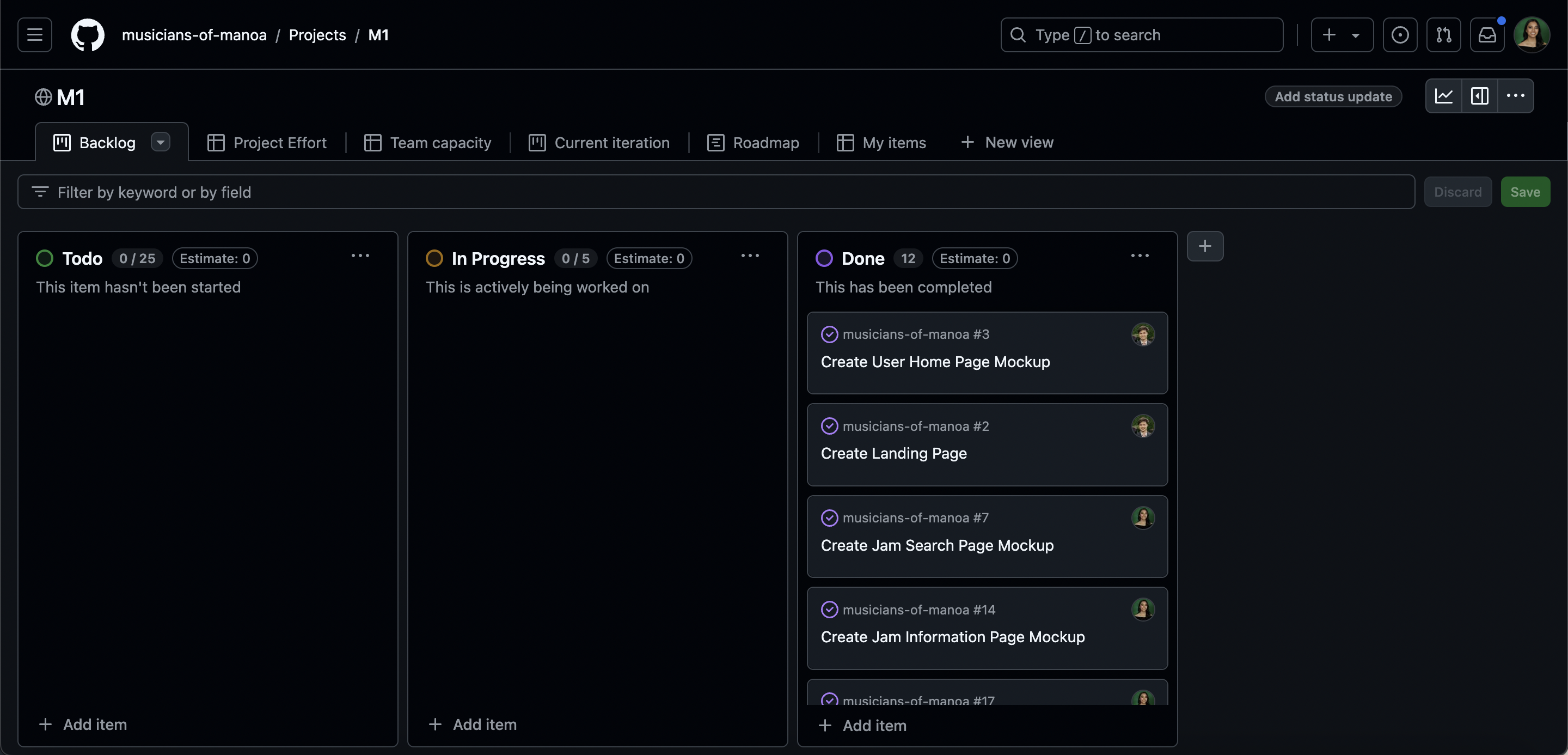Click the globe visibility icon beside M1

pyautogui.click(x=42, y=97)
